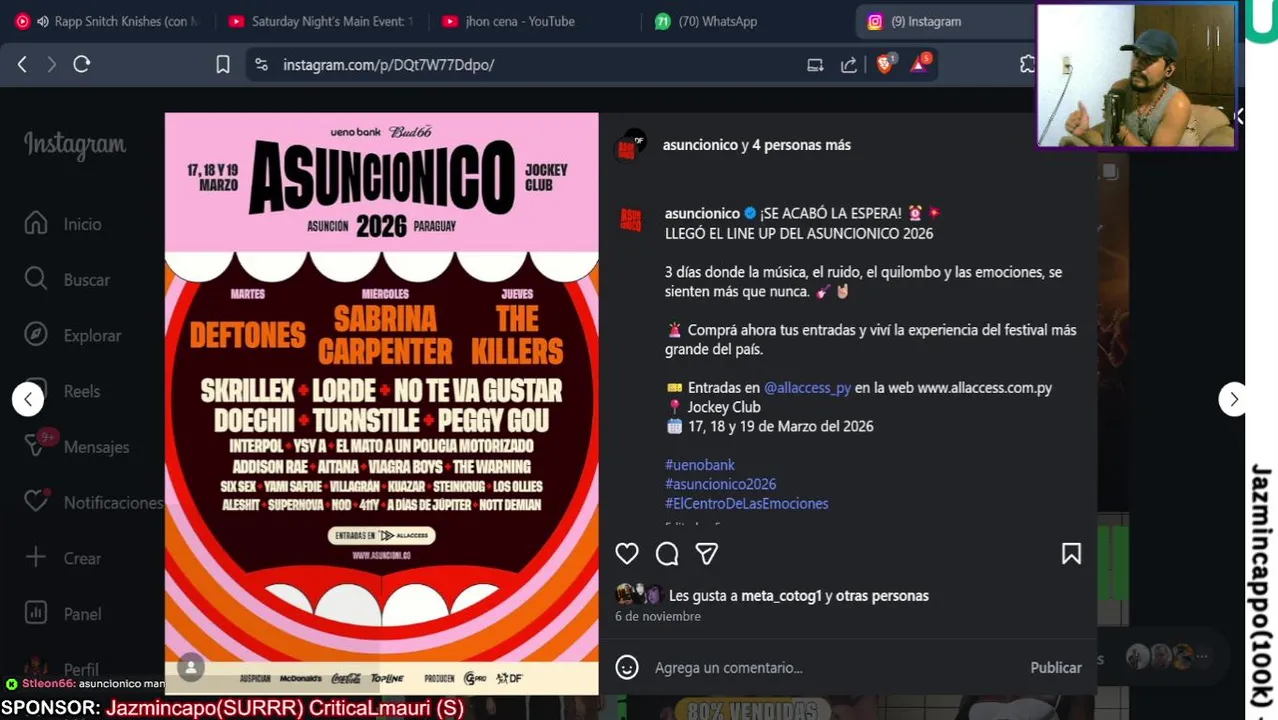Viewport: 1278px width, 720px height.
Task: Open emoji picker in comment box
Action: 627,667
